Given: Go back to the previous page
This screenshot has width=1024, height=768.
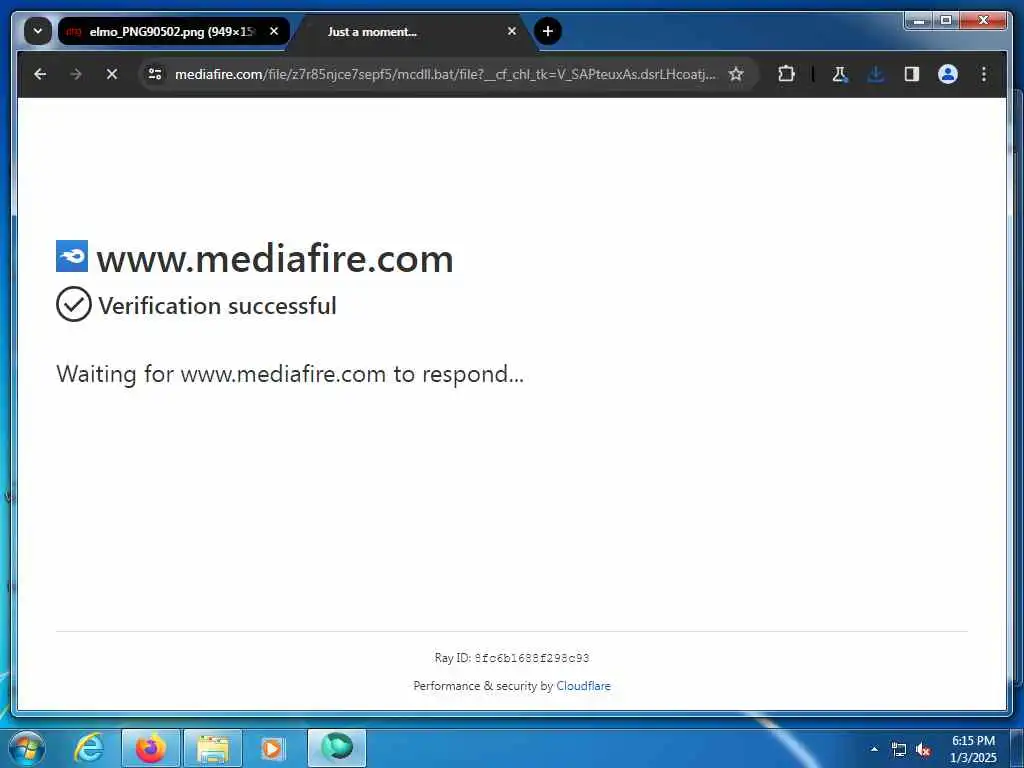Looking at the screenshot, I should point(40,74).
